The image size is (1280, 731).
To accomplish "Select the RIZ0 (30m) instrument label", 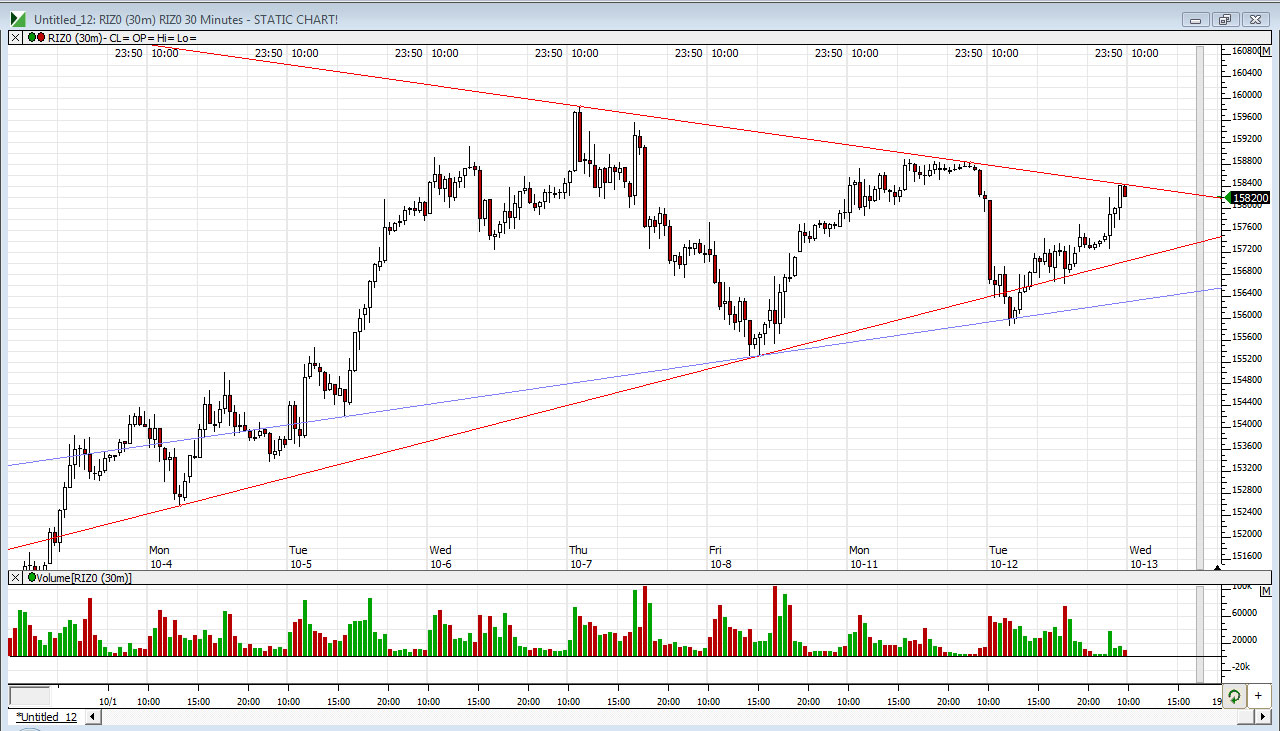I will tap(75, 38).
